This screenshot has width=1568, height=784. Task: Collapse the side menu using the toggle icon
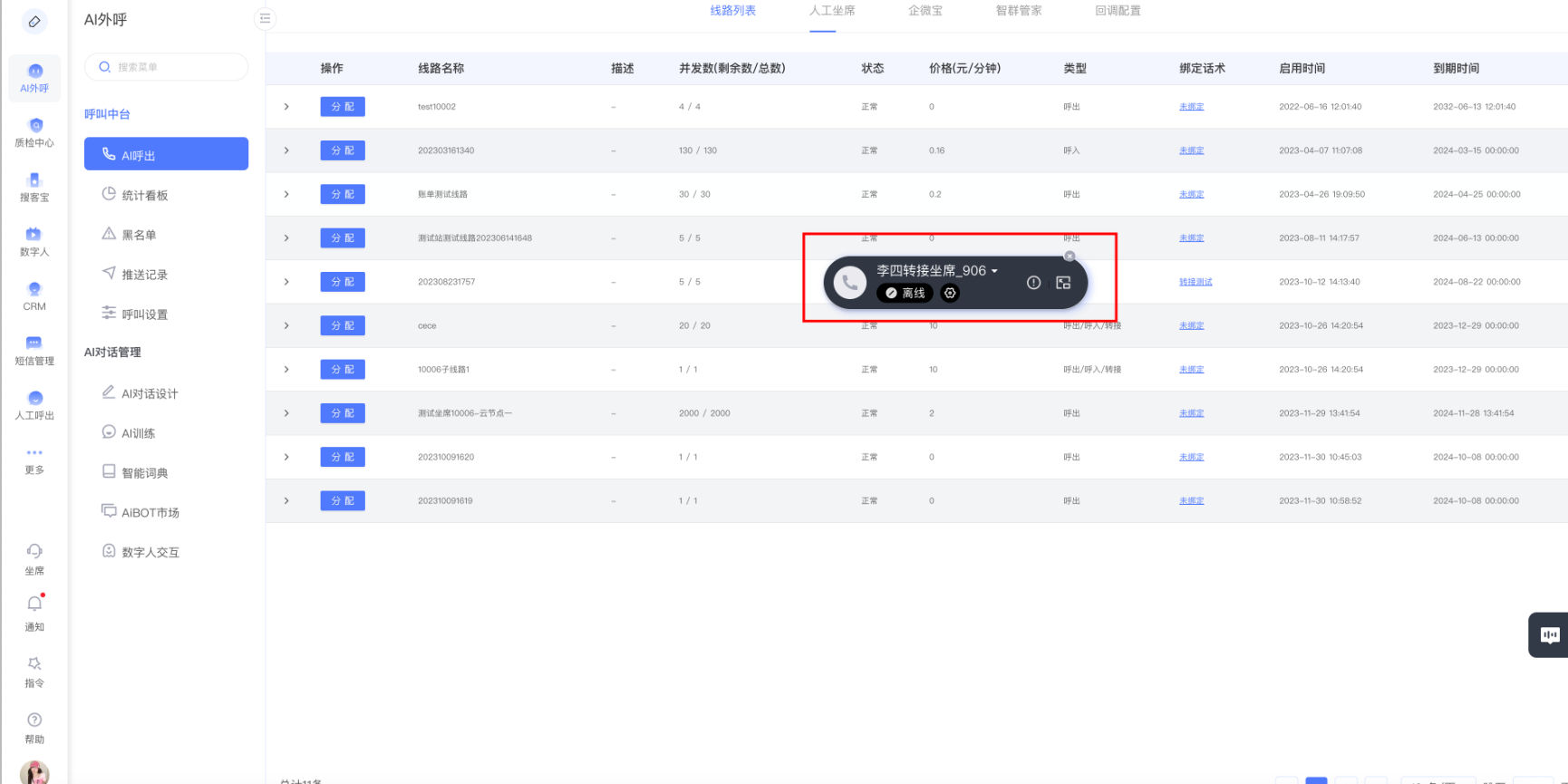(x=265, y=18)
